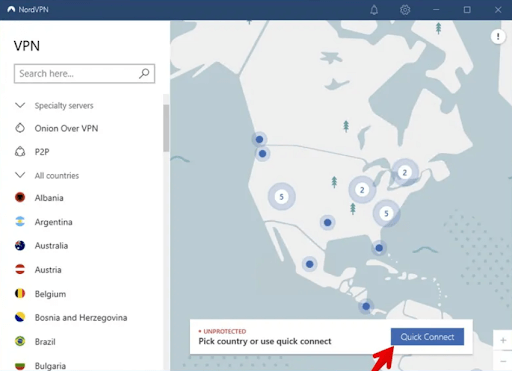The width and height of the screenshot is (512, 371).
Task: Collapse the Specialty servers section
Action: pos(20,105)
